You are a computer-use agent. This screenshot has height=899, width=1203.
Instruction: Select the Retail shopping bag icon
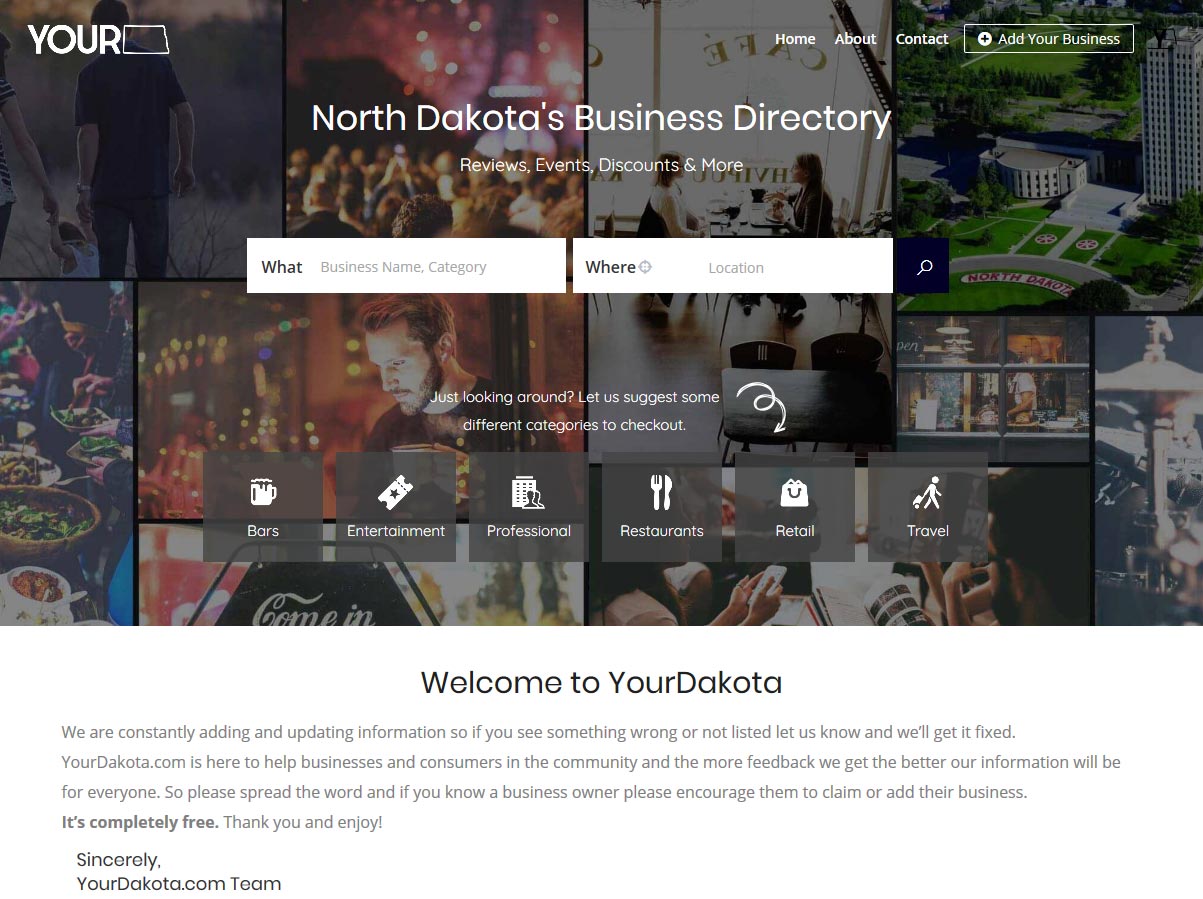[794, 492]
